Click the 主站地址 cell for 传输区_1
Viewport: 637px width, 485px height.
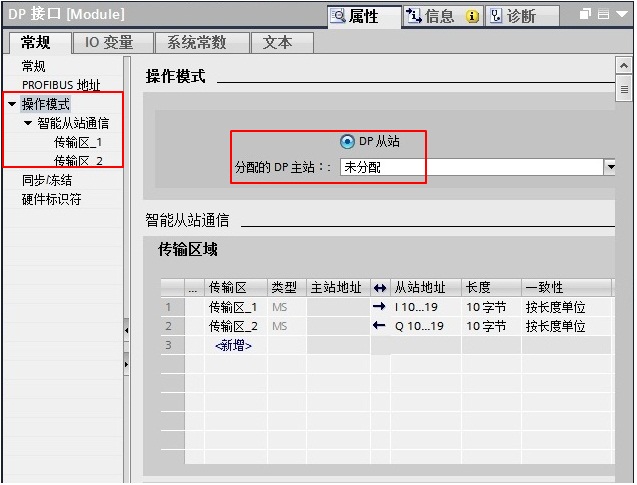pos(338,307)
